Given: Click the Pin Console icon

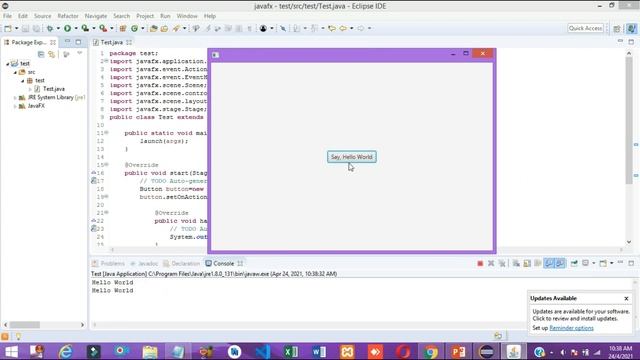Looking at the screenshot, I should pos(574,263).
